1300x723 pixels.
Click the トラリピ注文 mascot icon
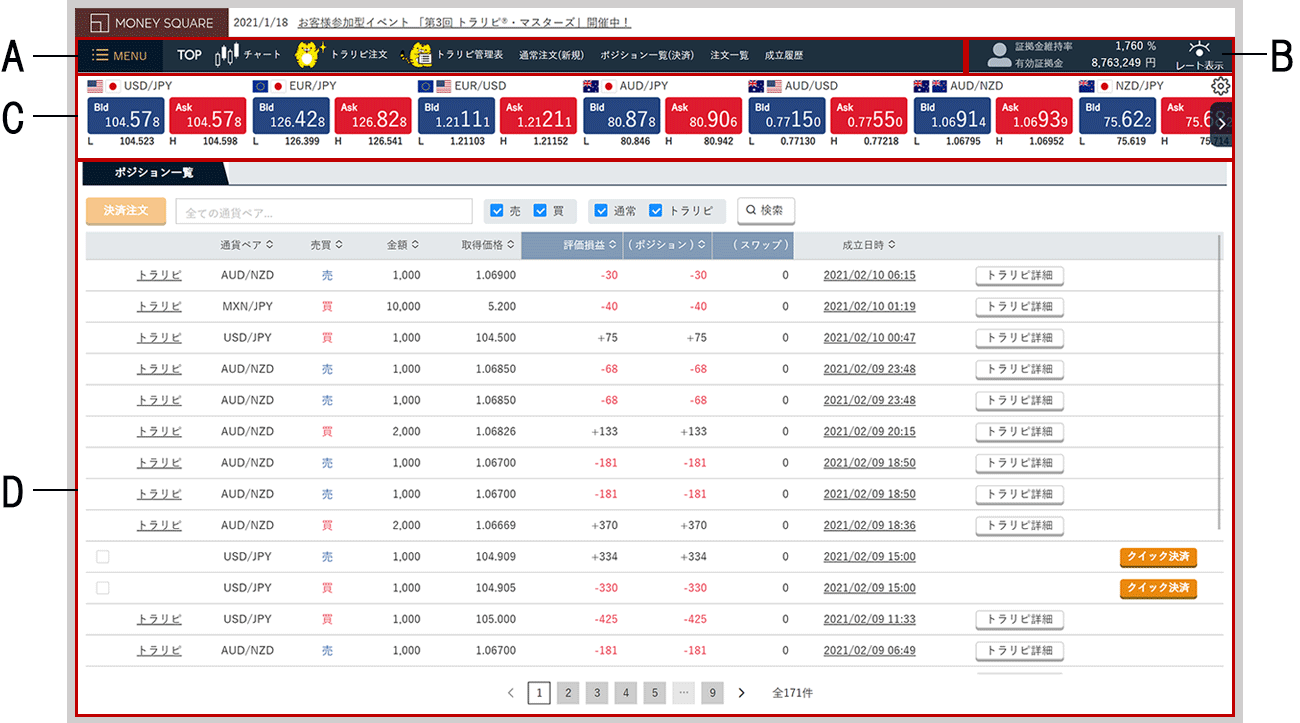(311, 54)
